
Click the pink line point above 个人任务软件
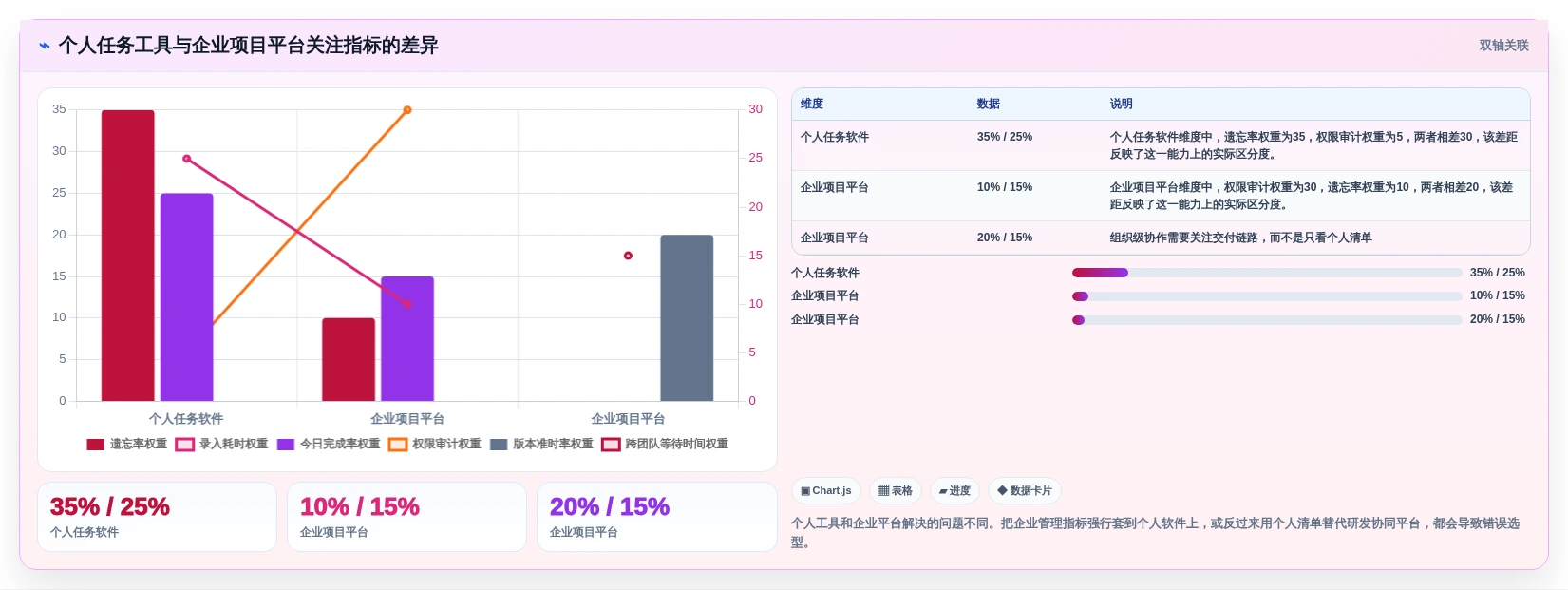187,159
